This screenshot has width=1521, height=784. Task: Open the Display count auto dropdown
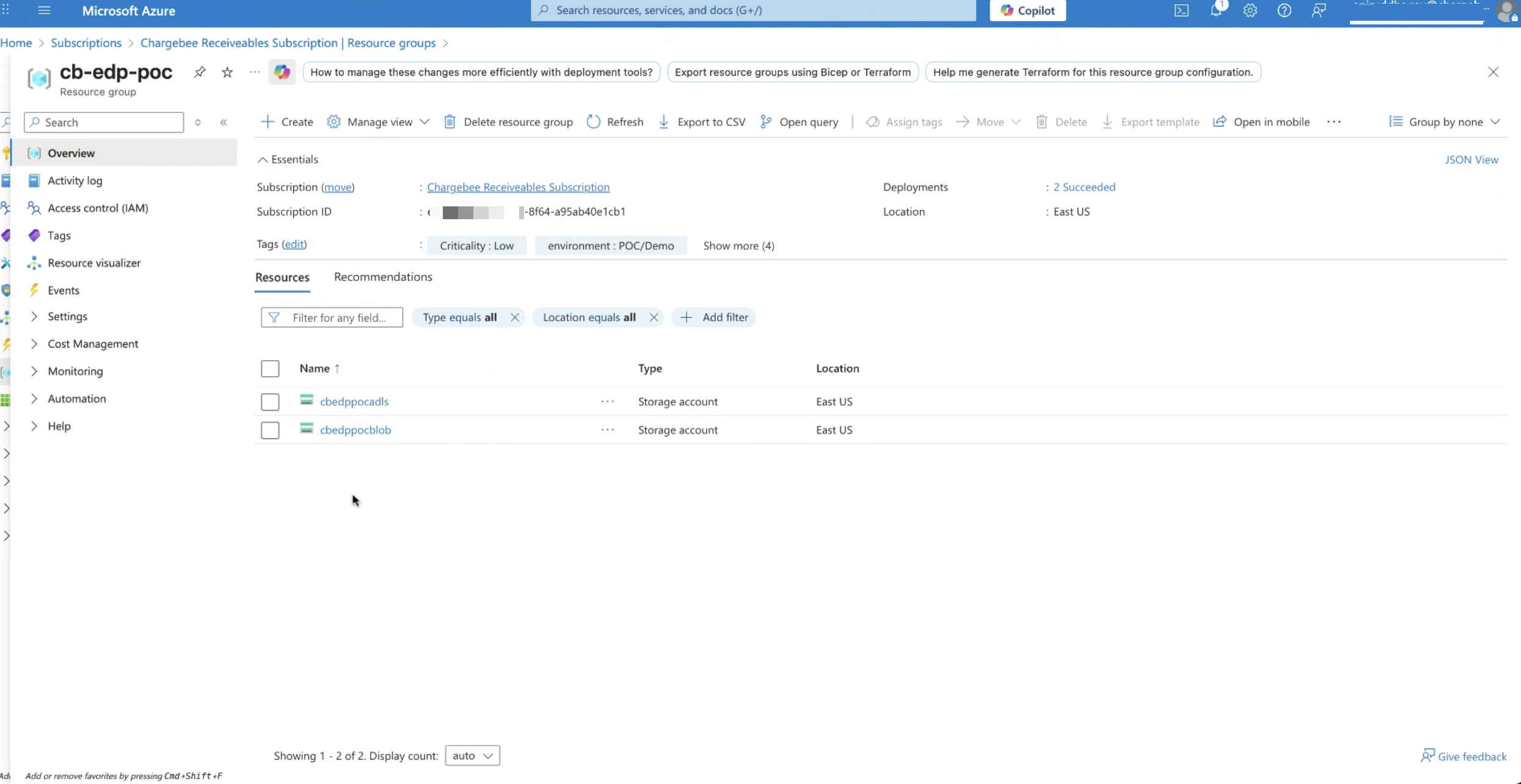click(472, 755)
